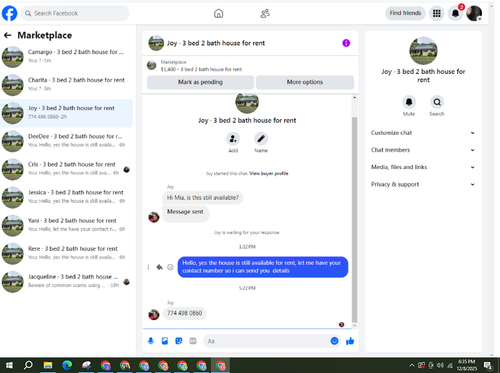Expand Media, files and links section
Image resolution: width=500 pixels, height=373 pixels.
423,167
